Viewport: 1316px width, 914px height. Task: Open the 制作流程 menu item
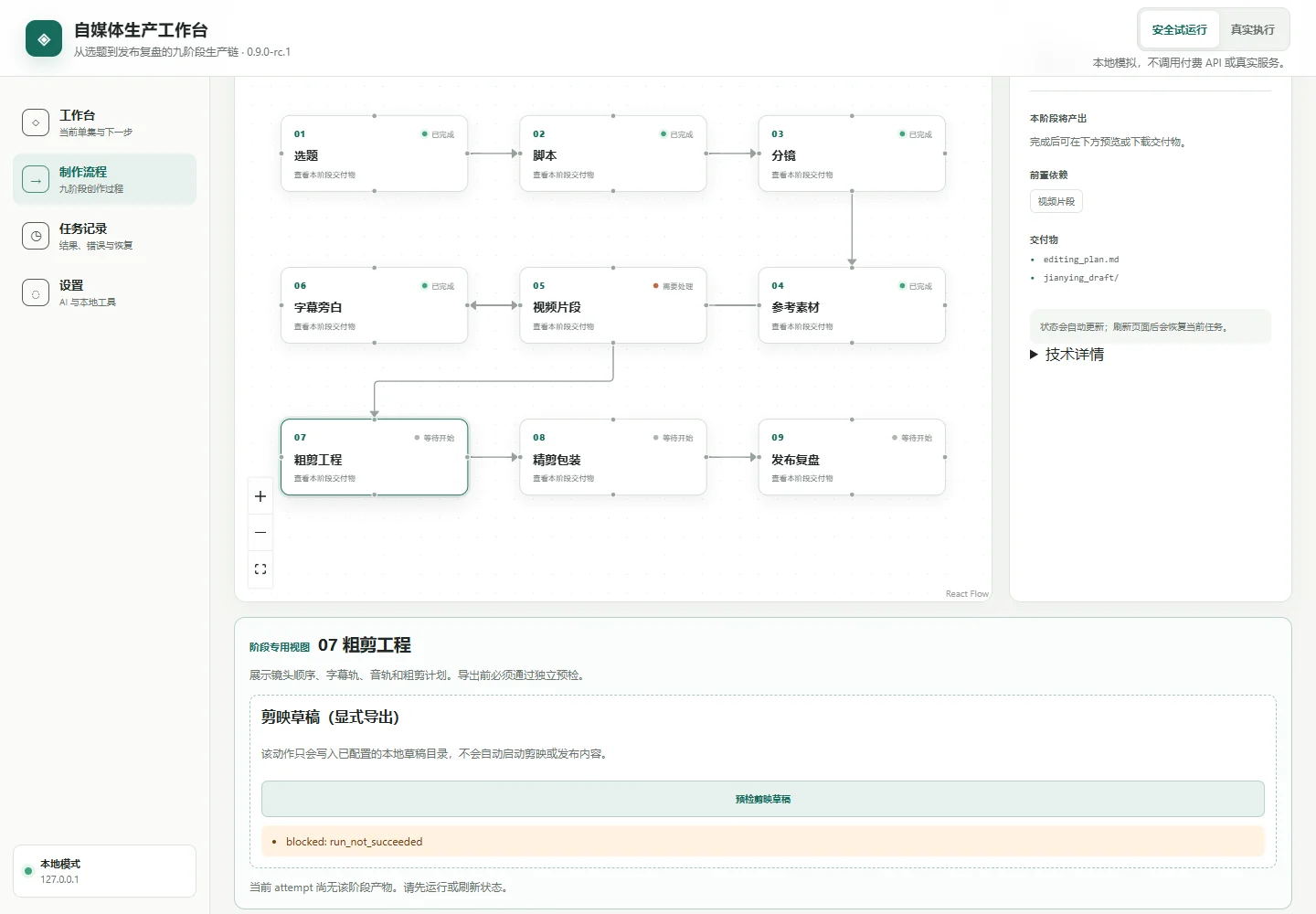[105, 179]
